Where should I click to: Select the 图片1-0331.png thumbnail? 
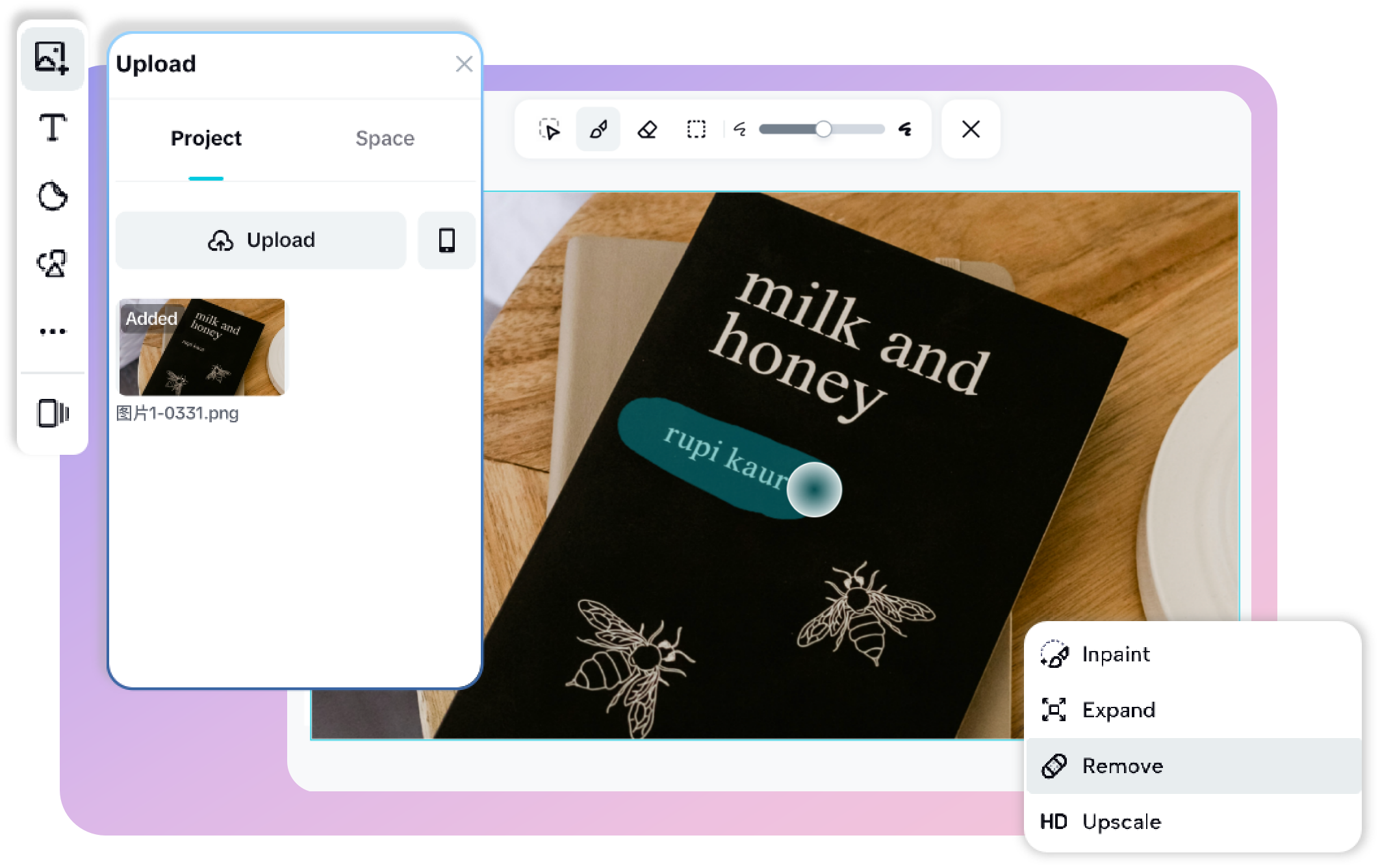(x=201, y=347)
